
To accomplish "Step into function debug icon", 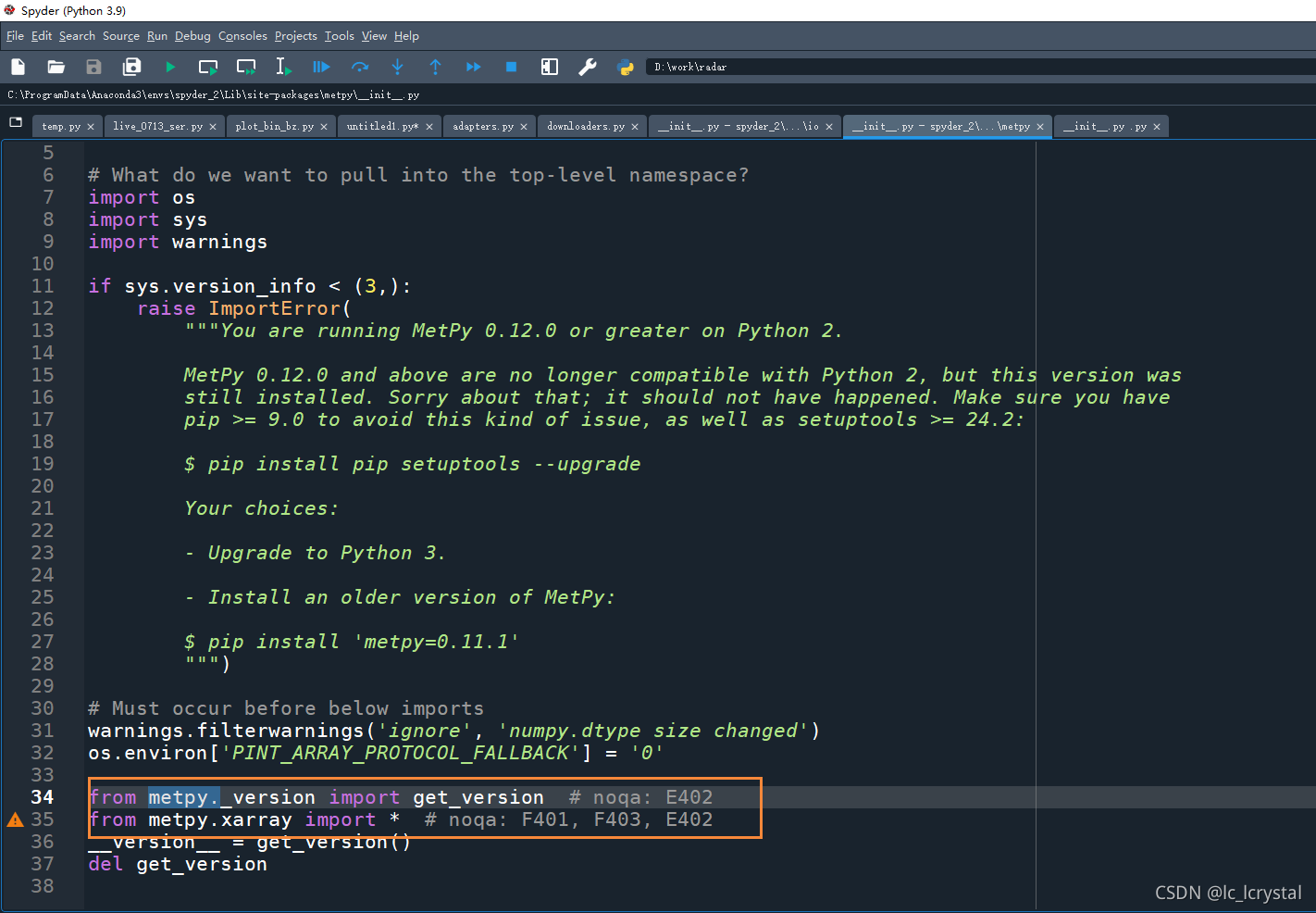I will pyautogui.click(x=397, y=67).
